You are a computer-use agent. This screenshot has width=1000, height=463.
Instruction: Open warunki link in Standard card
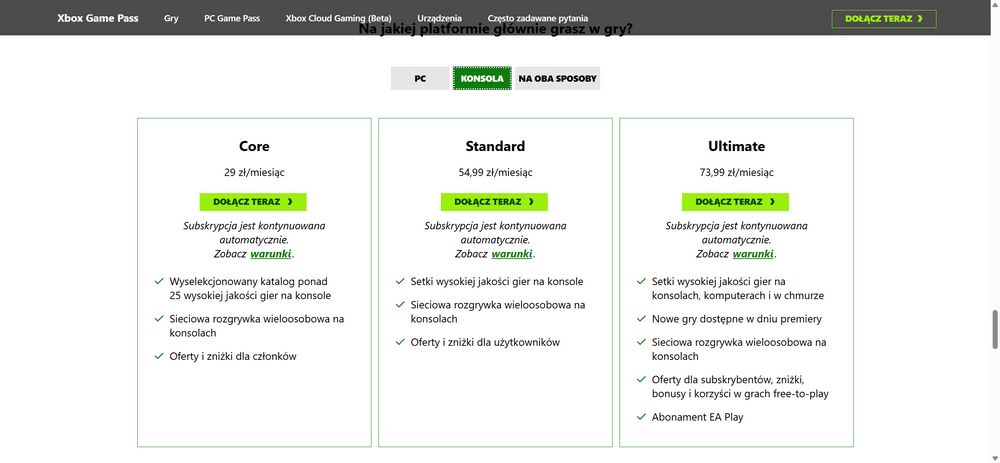coord(512,254)
